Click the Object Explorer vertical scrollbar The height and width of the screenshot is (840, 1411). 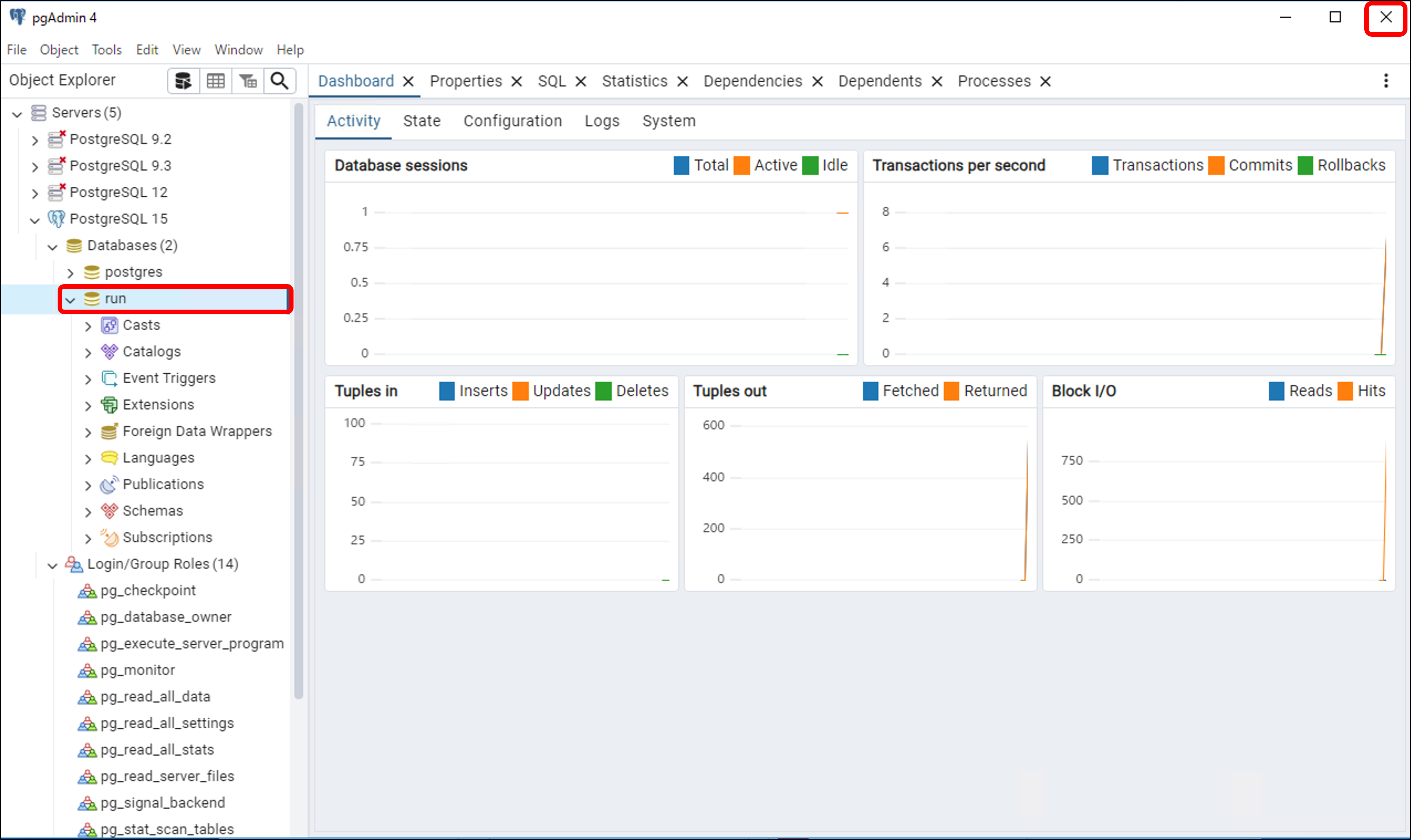click(298, 401)
